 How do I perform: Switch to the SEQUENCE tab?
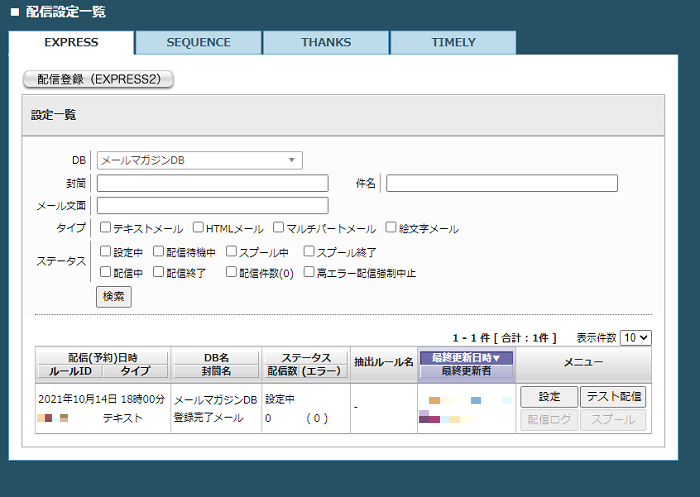point(198,43)
